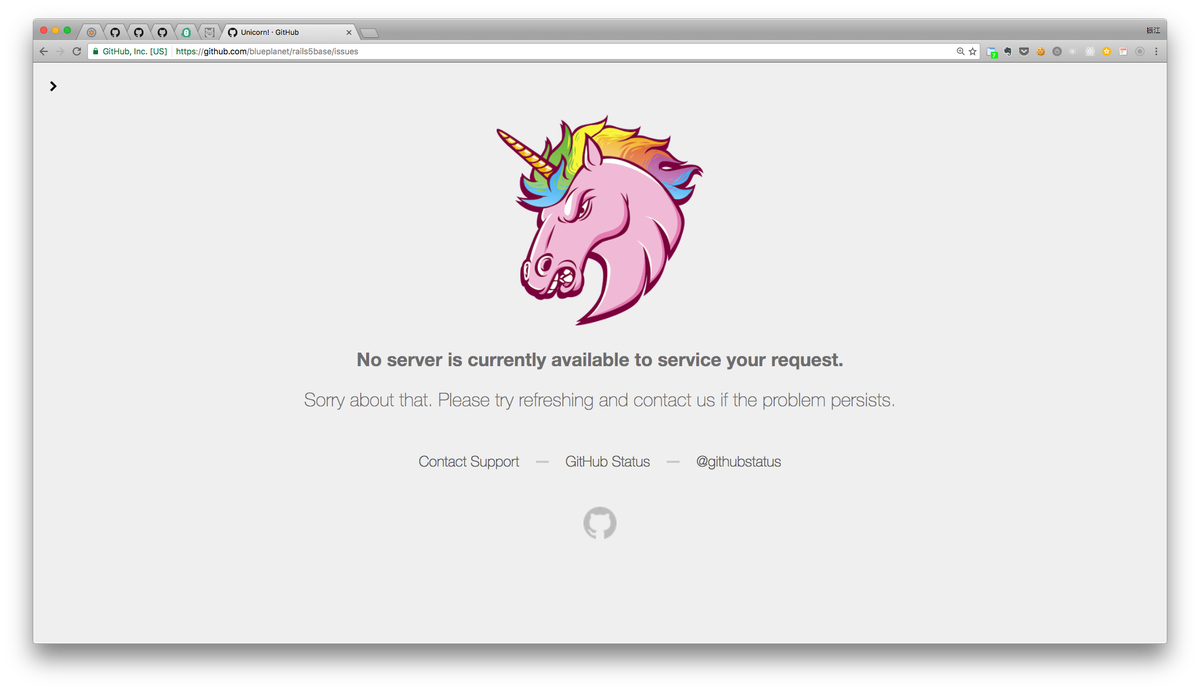This screenshot has height=691, width=1200.
Task: Open the Pocket extension icon
Action: pyautogui.click(x=1024, y=51)
